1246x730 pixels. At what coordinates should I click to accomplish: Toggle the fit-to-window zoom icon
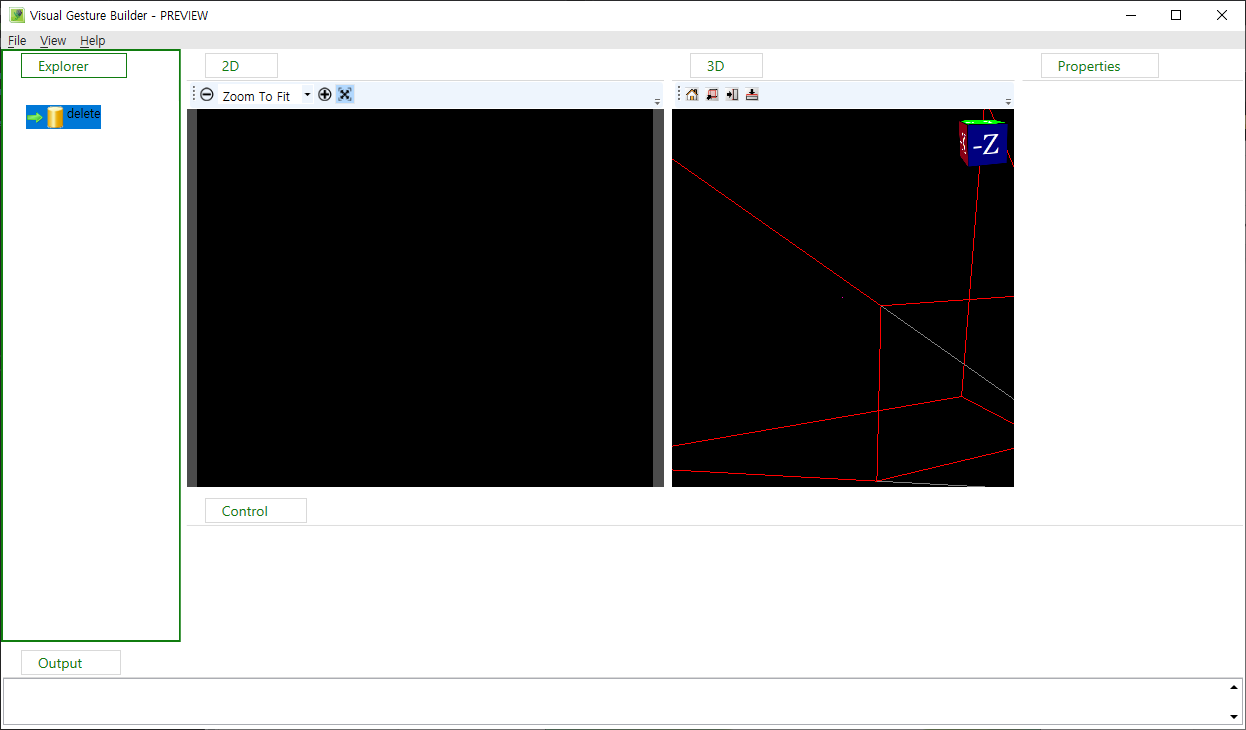coord(345,95)
